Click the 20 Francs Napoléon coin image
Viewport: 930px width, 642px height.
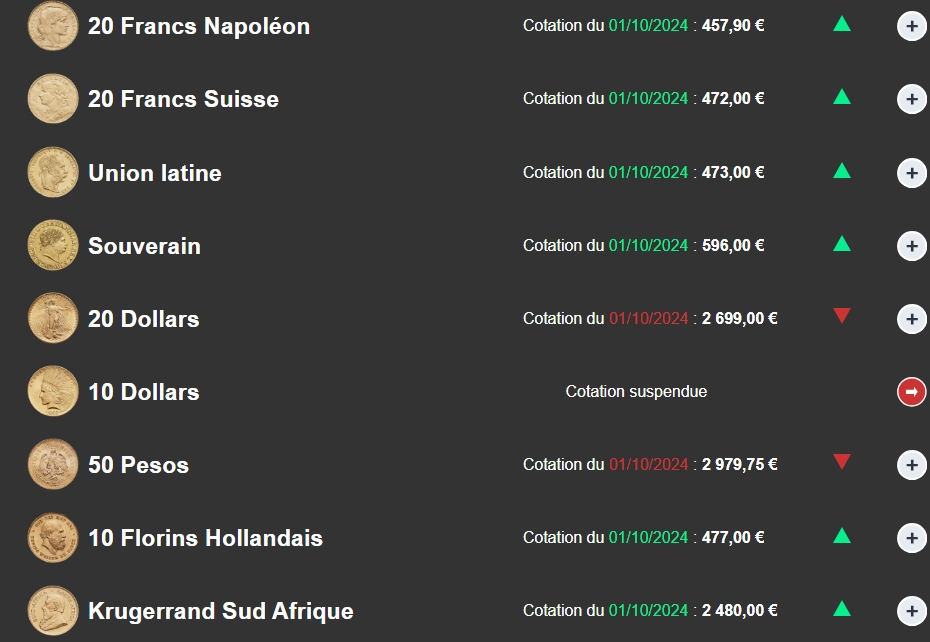coord(53,26)
